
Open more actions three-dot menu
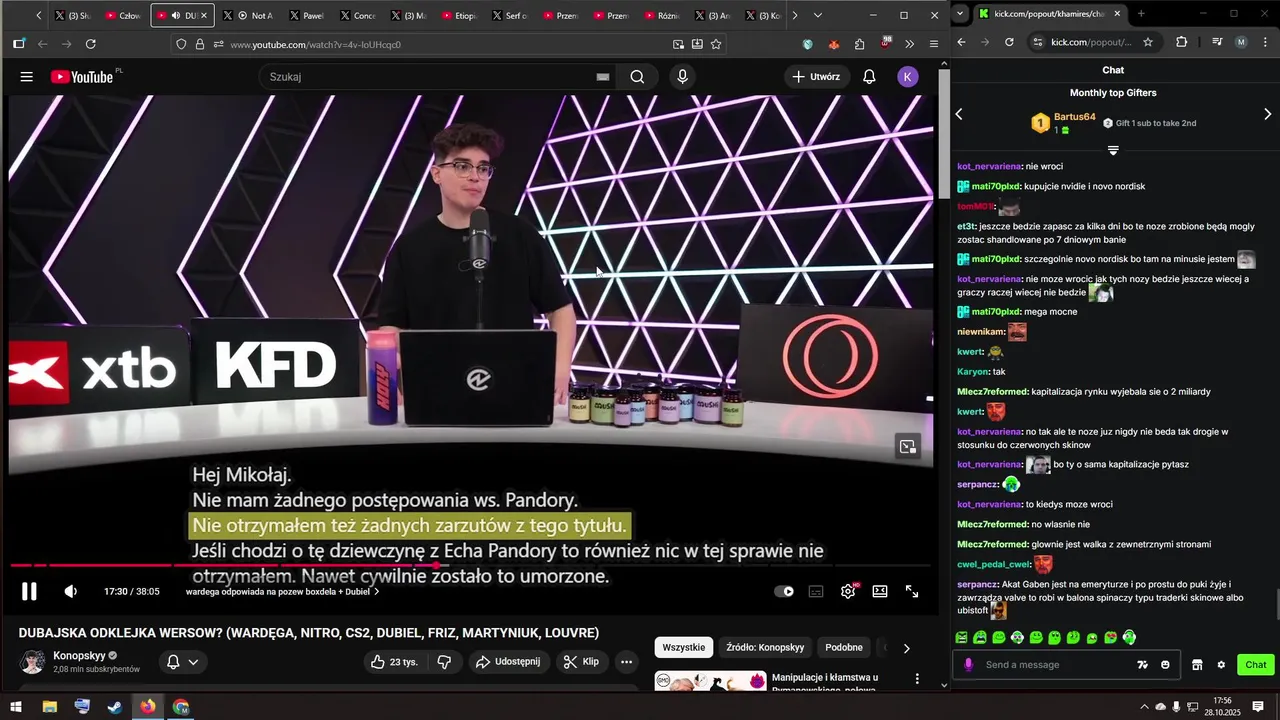(x=626, y=662)
